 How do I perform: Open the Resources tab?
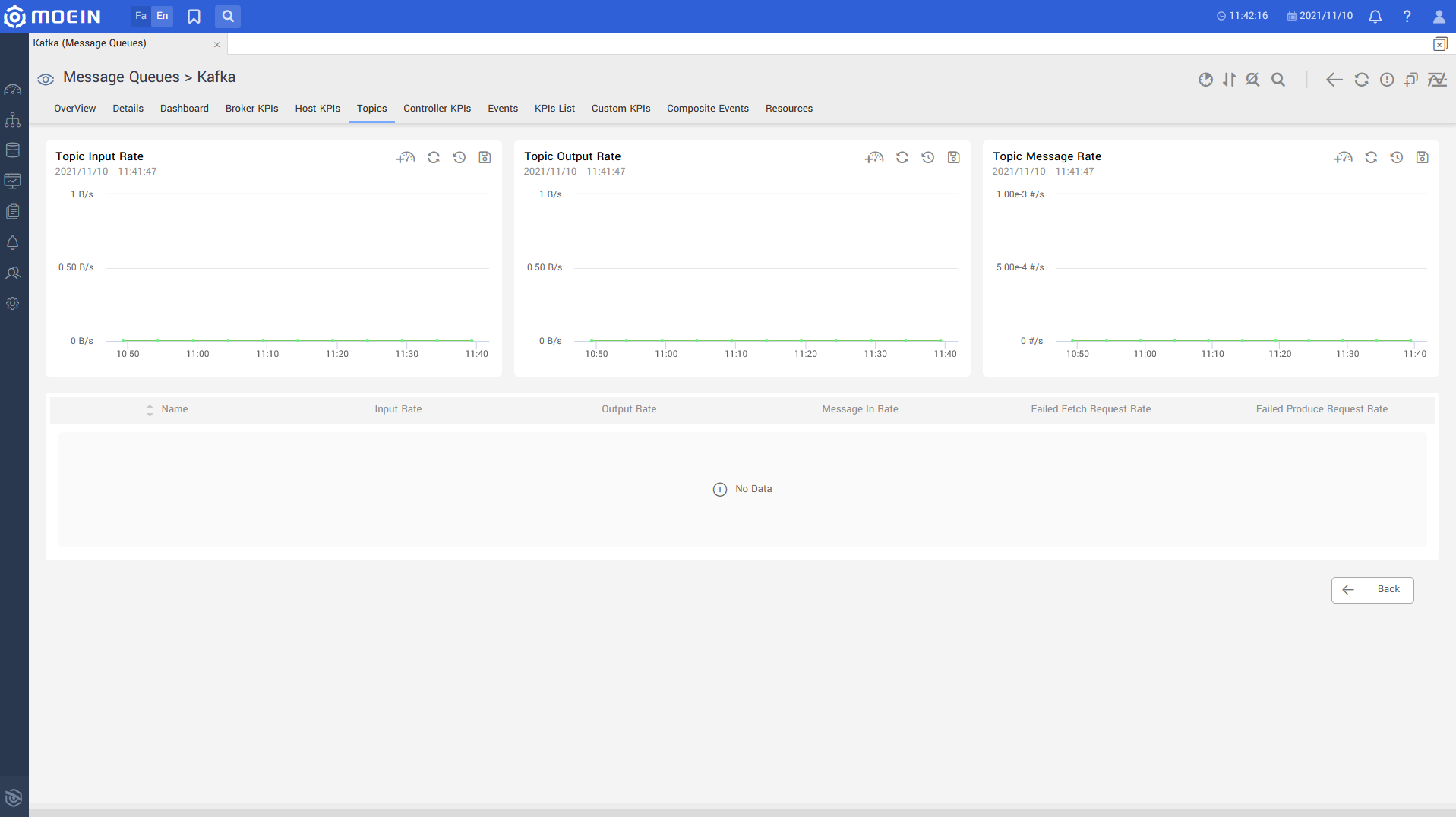pyautogui.click(x=789, y=109)
